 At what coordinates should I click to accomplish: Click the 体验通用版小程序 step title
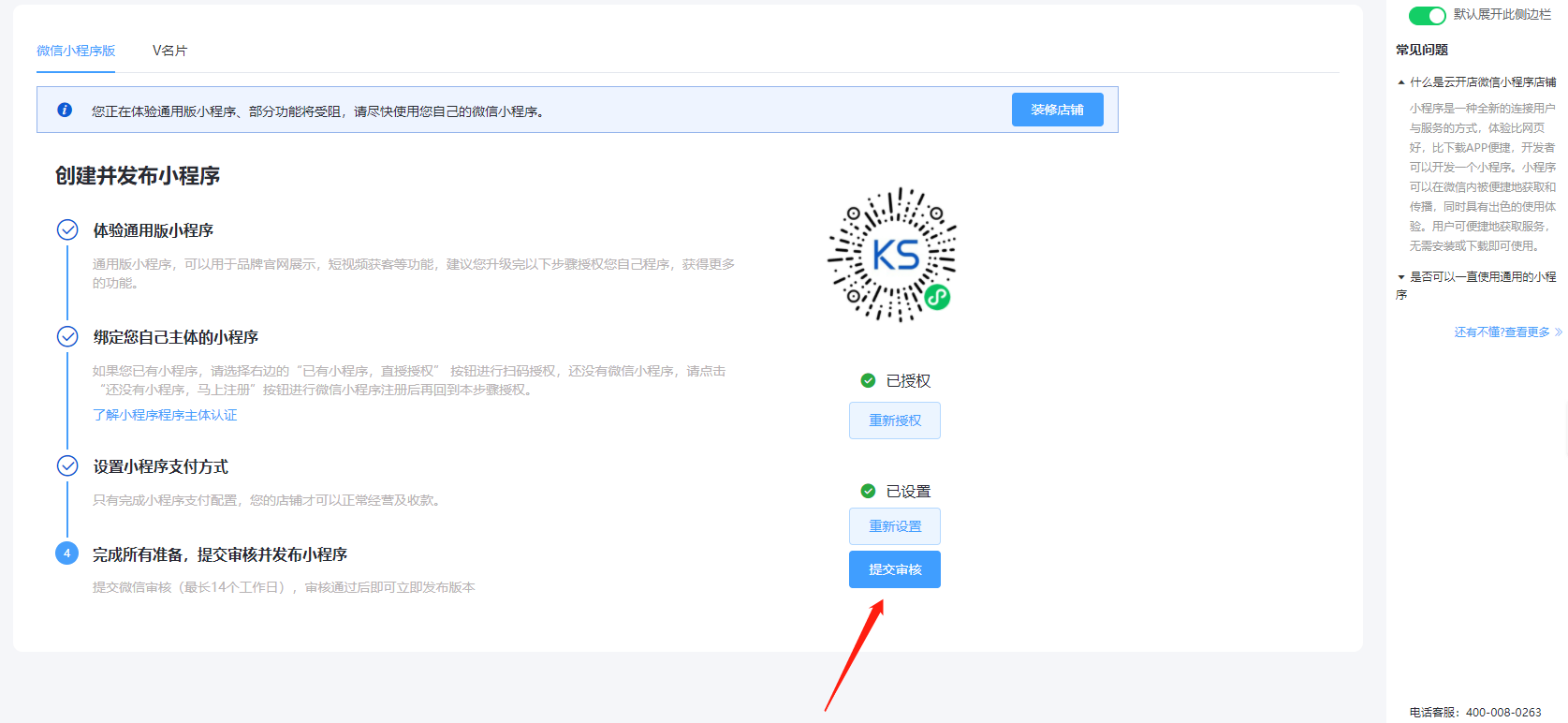pyautogui.click(x=153, y=230)
